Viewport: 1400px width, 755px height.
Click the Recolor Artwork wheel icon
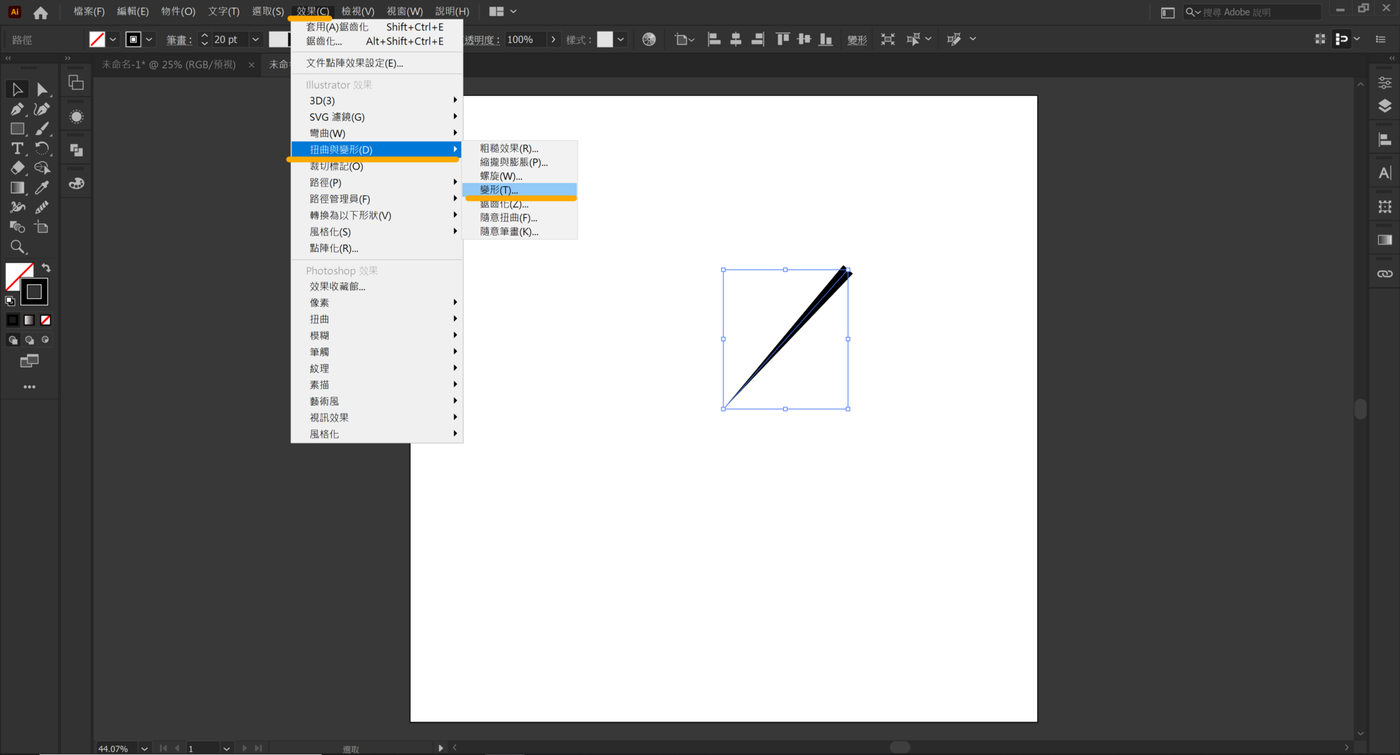649,39
